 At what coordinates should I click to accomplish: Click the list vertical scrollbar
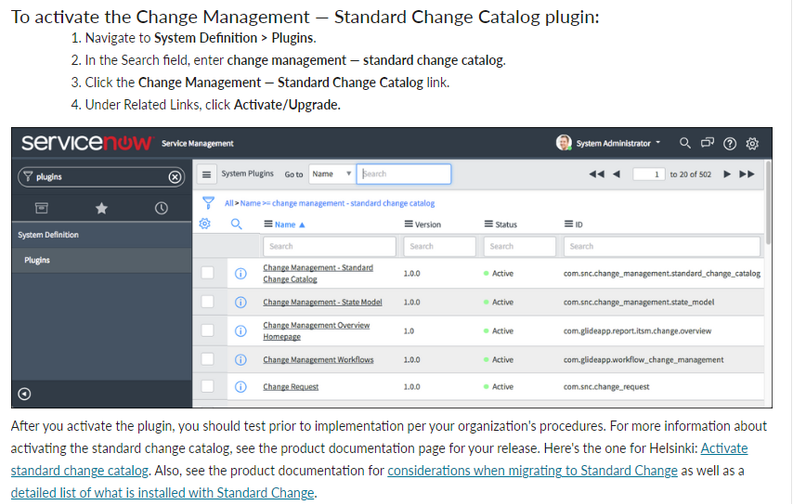point(768,202)
